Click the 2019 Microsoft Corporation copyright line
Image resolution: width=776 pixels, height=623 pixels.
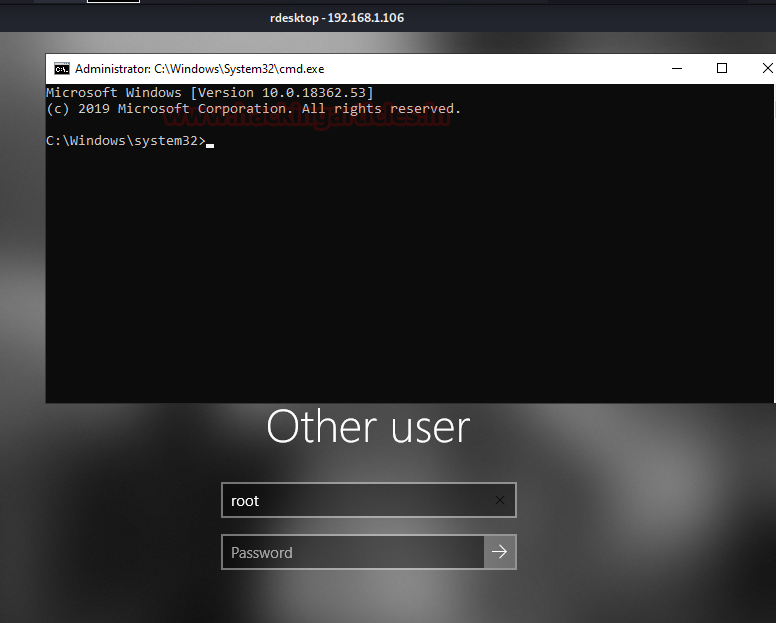click(253, 108)
